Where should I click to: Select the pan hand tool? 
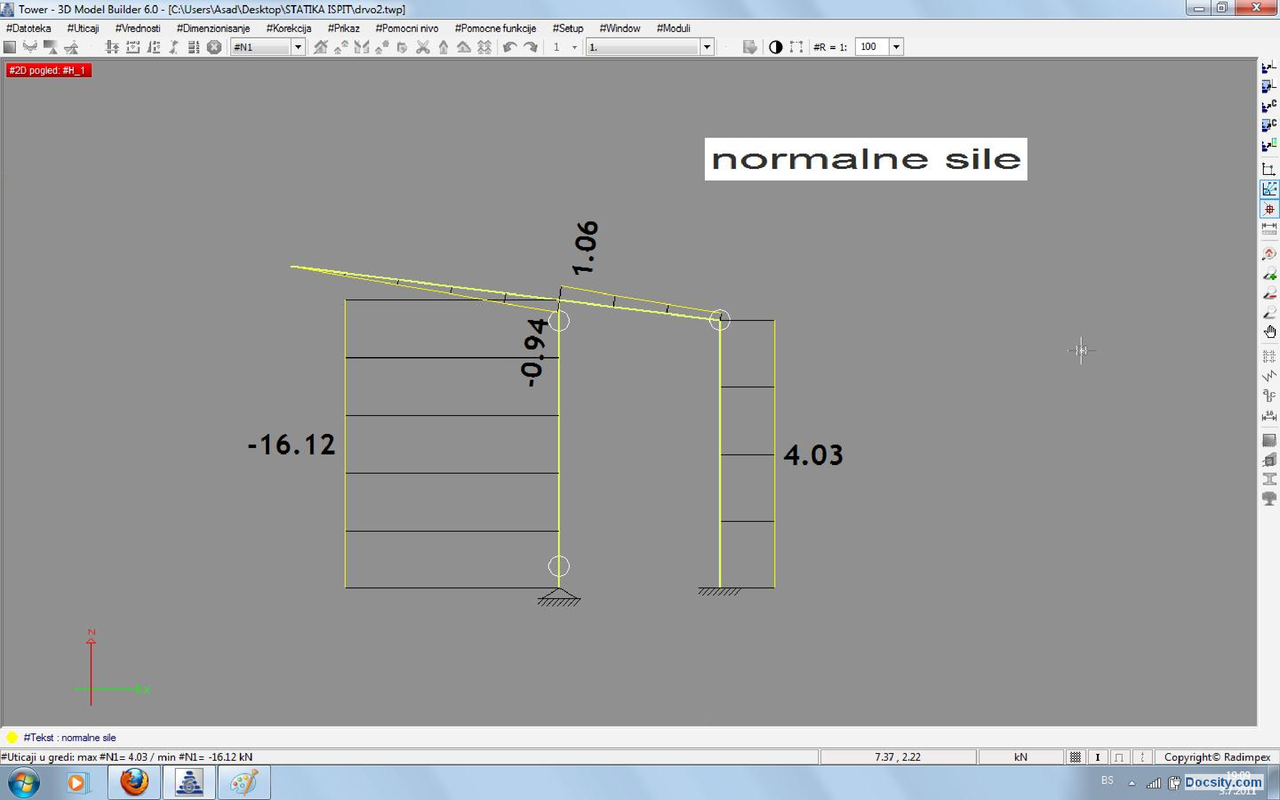1269,332
